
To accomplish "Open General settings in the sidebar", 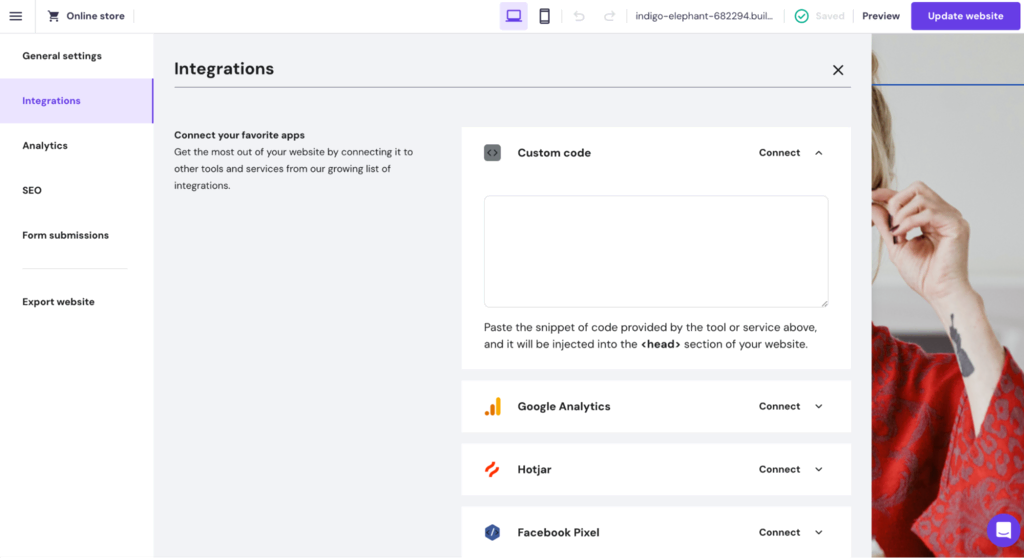I will coord(62,56).
